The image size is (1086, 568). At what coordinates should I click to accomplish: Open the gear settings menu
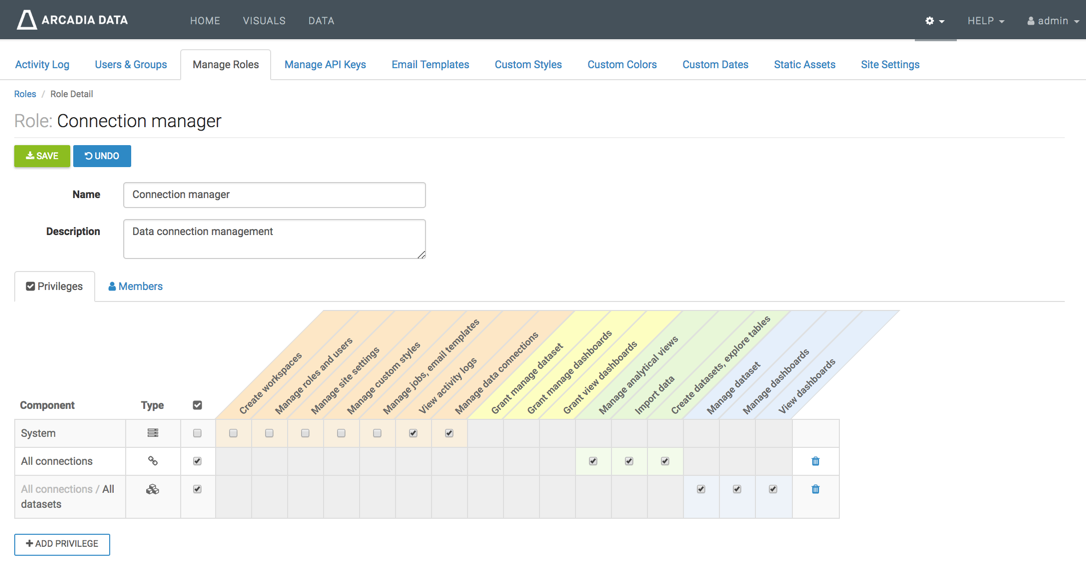point(934,21)
